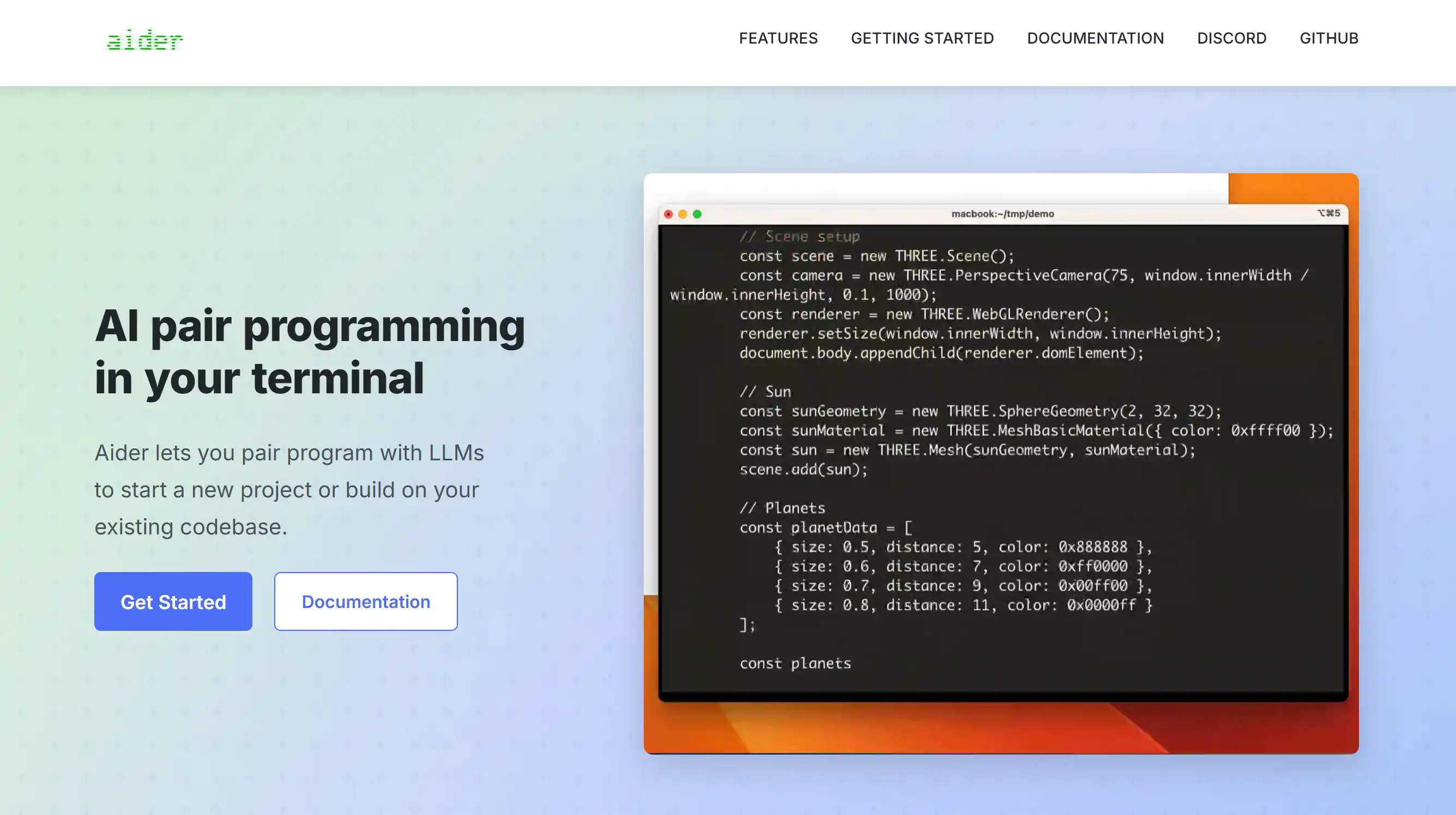The height and width of the screenshot is (815, 1456).
Task: Click the code line with color 0xff0000
Action: 963,567
